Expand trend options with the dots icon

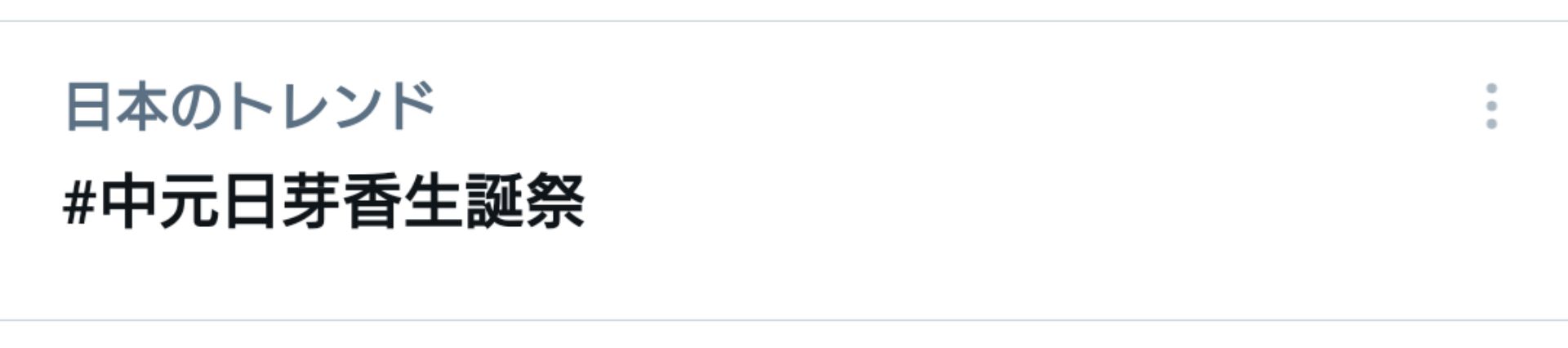[x=1491, y=106]
